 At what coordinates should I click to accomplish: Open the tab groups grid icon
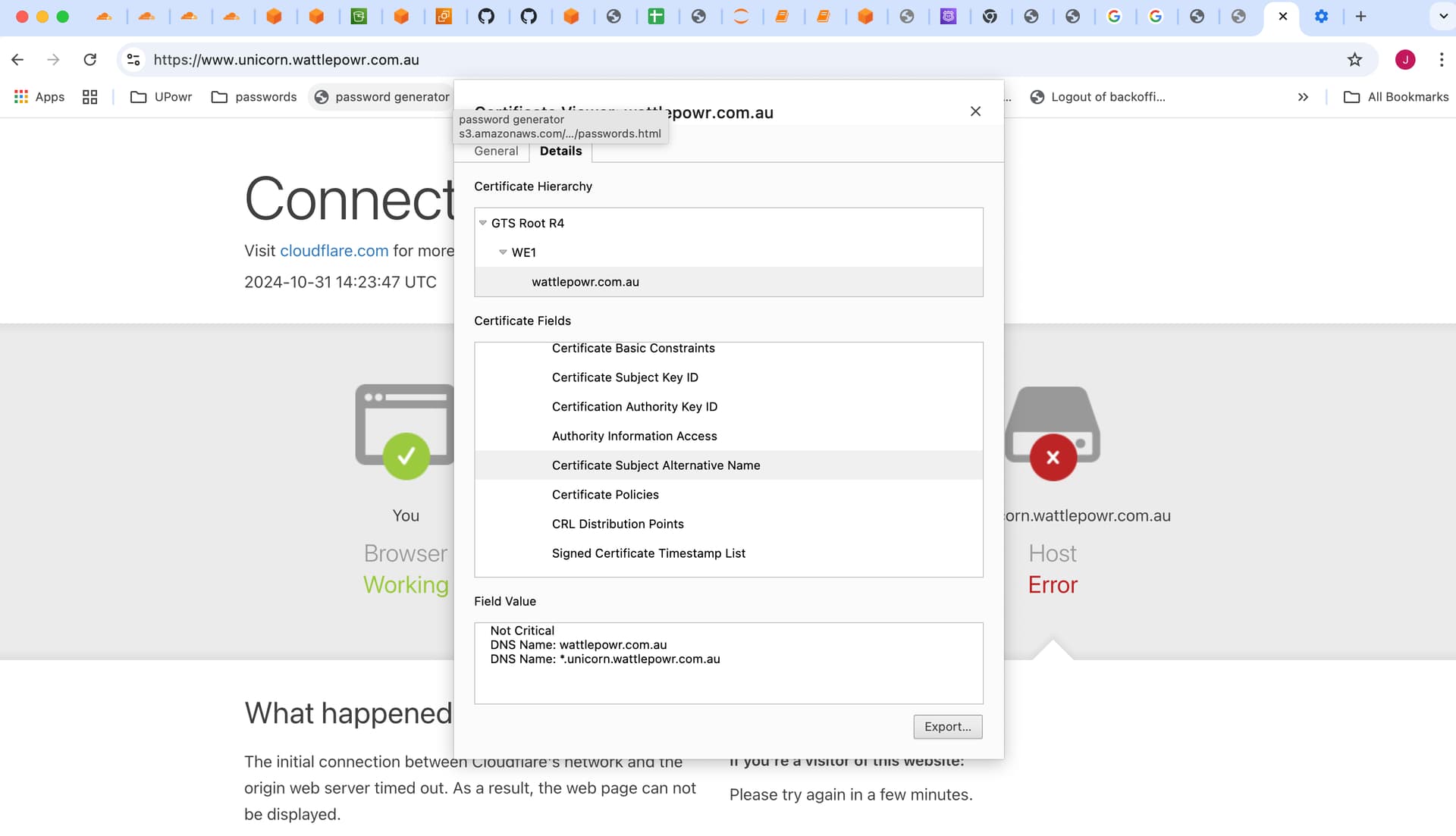pos(89,97)
